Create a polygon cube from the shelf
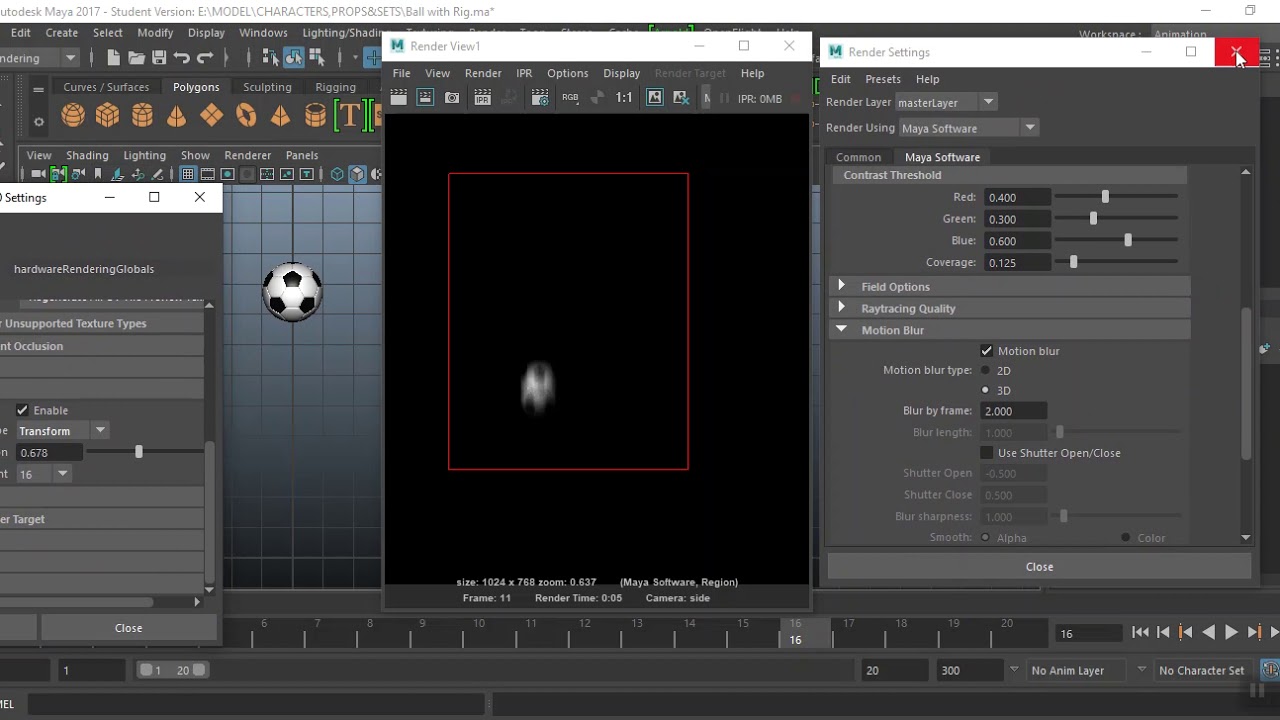 click(108, 116)
